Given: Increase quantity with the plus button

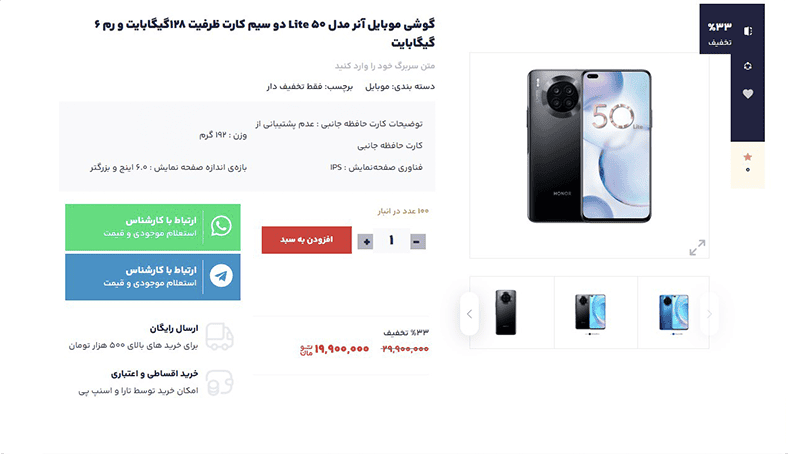Looking at the screenshot, I should pyautogui.click(x=366, y=242).
